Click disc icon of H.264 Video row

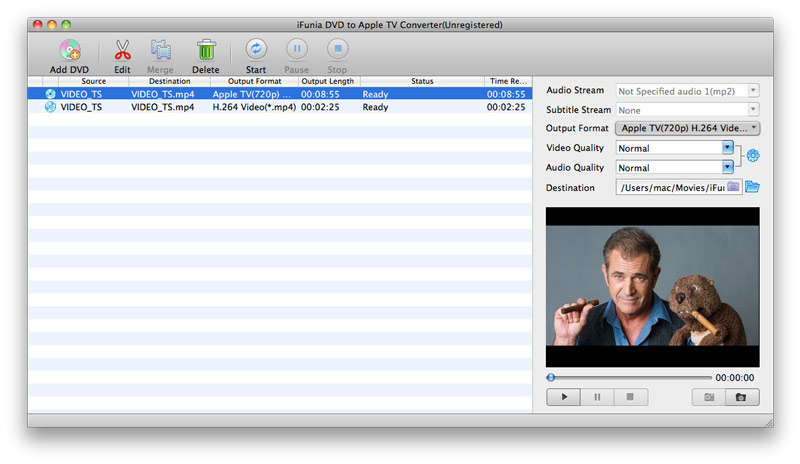(x=50, y=107)
